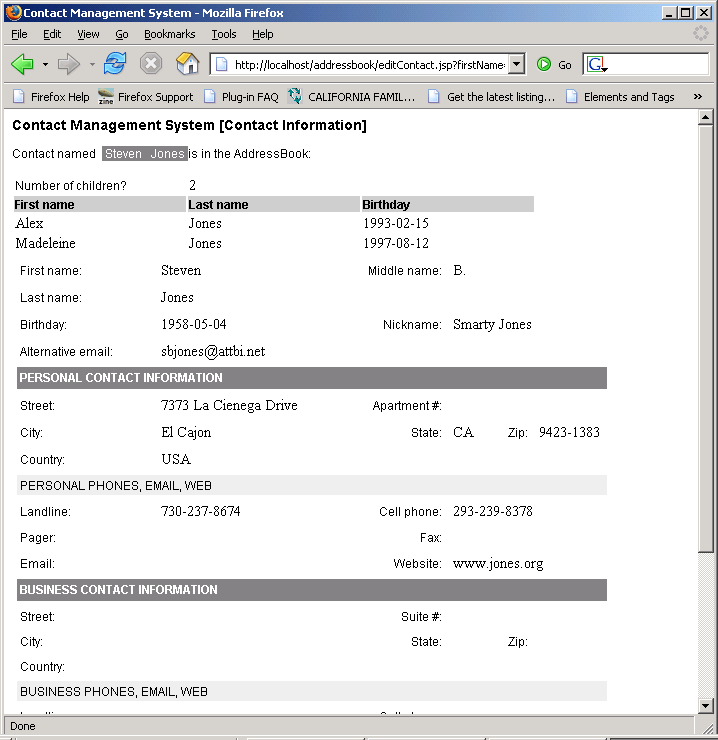
Task: Click the CALIFORNIA FAMIL... bookmark icon
Action: click(x=295, y=97)
